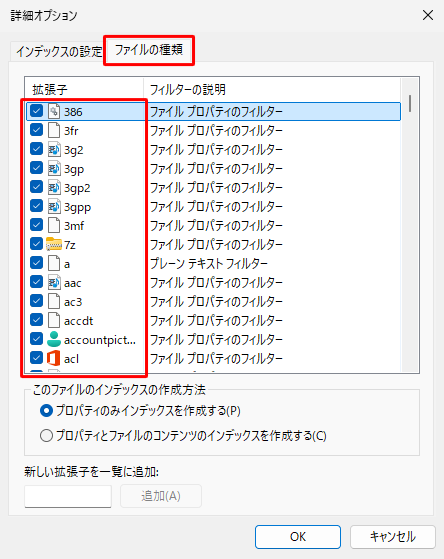Click the 追加(A) button

tap(161, 496)
